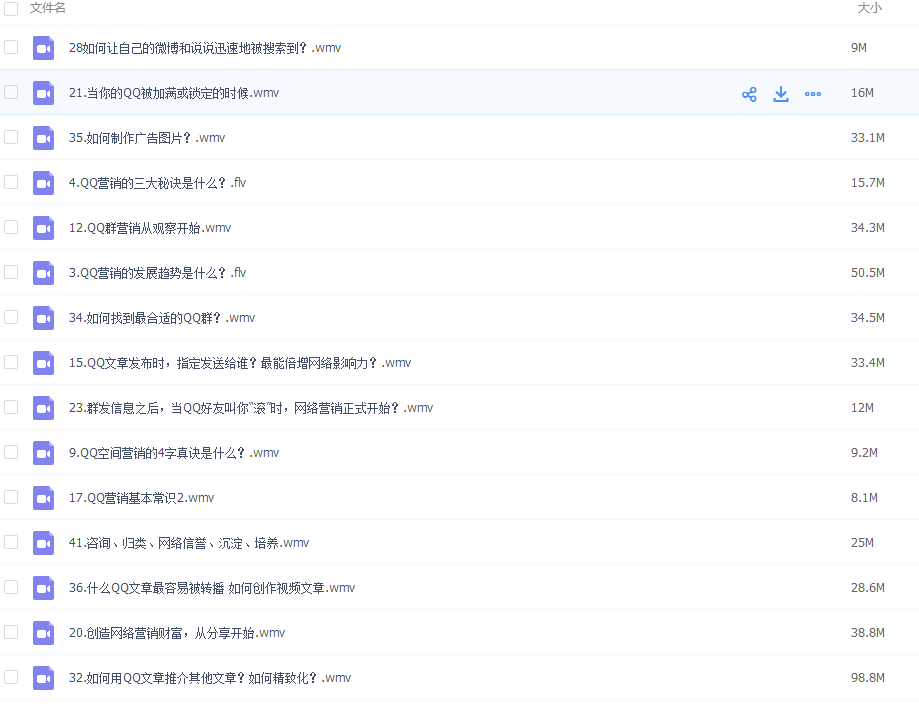Viewport: 919px width, 725px height.
Task: Check the box for 9.QQ空间营销 file
Action: pos(11,452)
